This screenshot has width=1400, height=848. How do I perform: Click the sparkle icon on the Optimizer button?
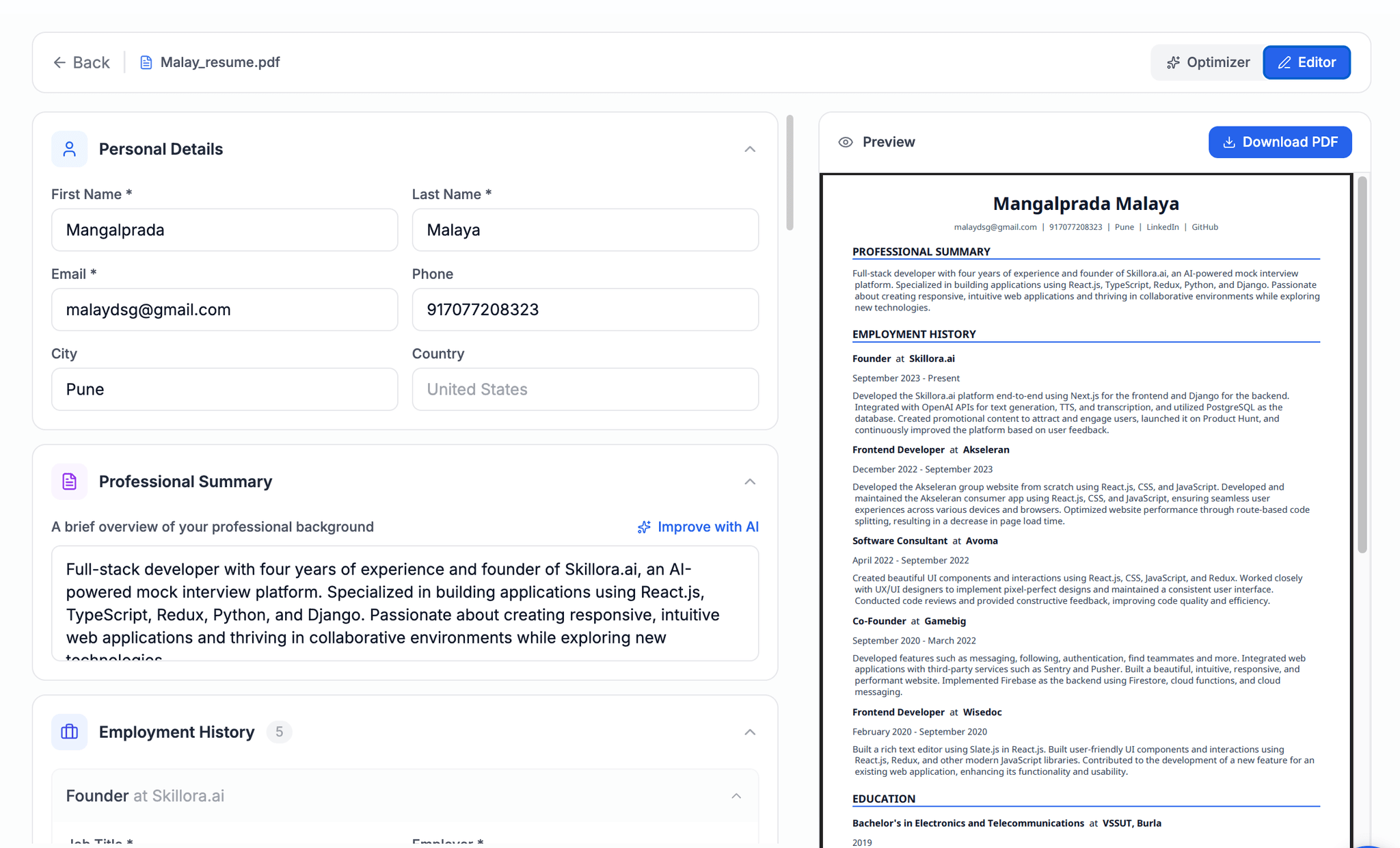coord(1174,62)
